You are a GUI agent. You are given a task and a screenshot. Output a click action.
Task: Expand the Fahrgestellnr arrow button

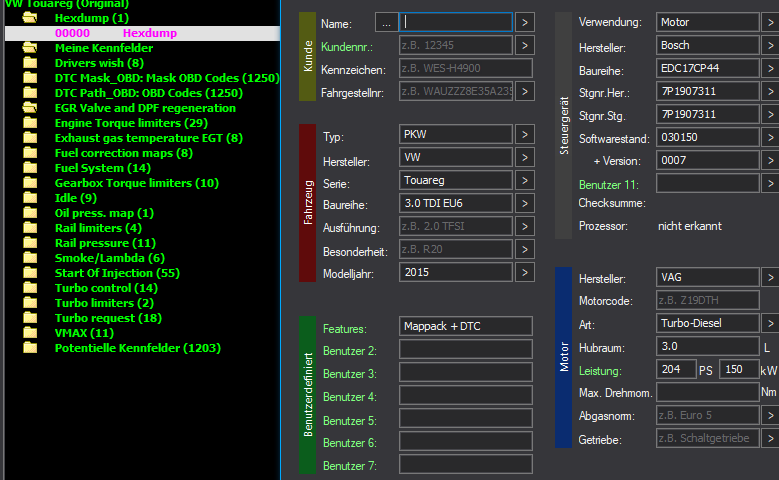525,91
